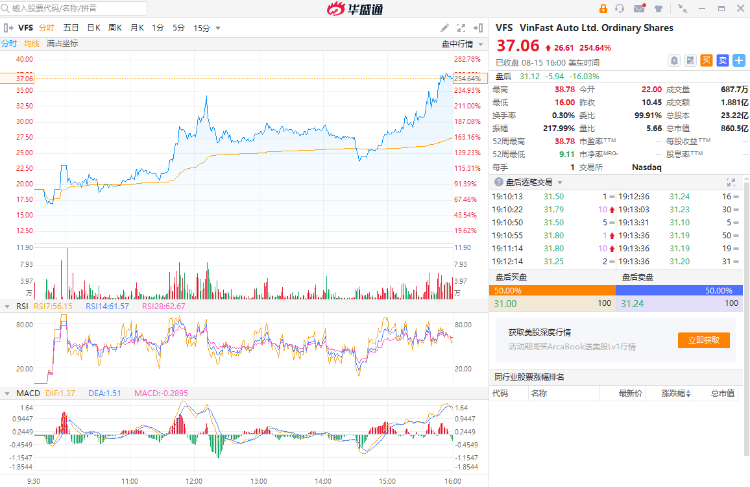This screenshot has height=487, width=750.
Task: Click the Nasdaq exchange label
Action: click(647, 167)
